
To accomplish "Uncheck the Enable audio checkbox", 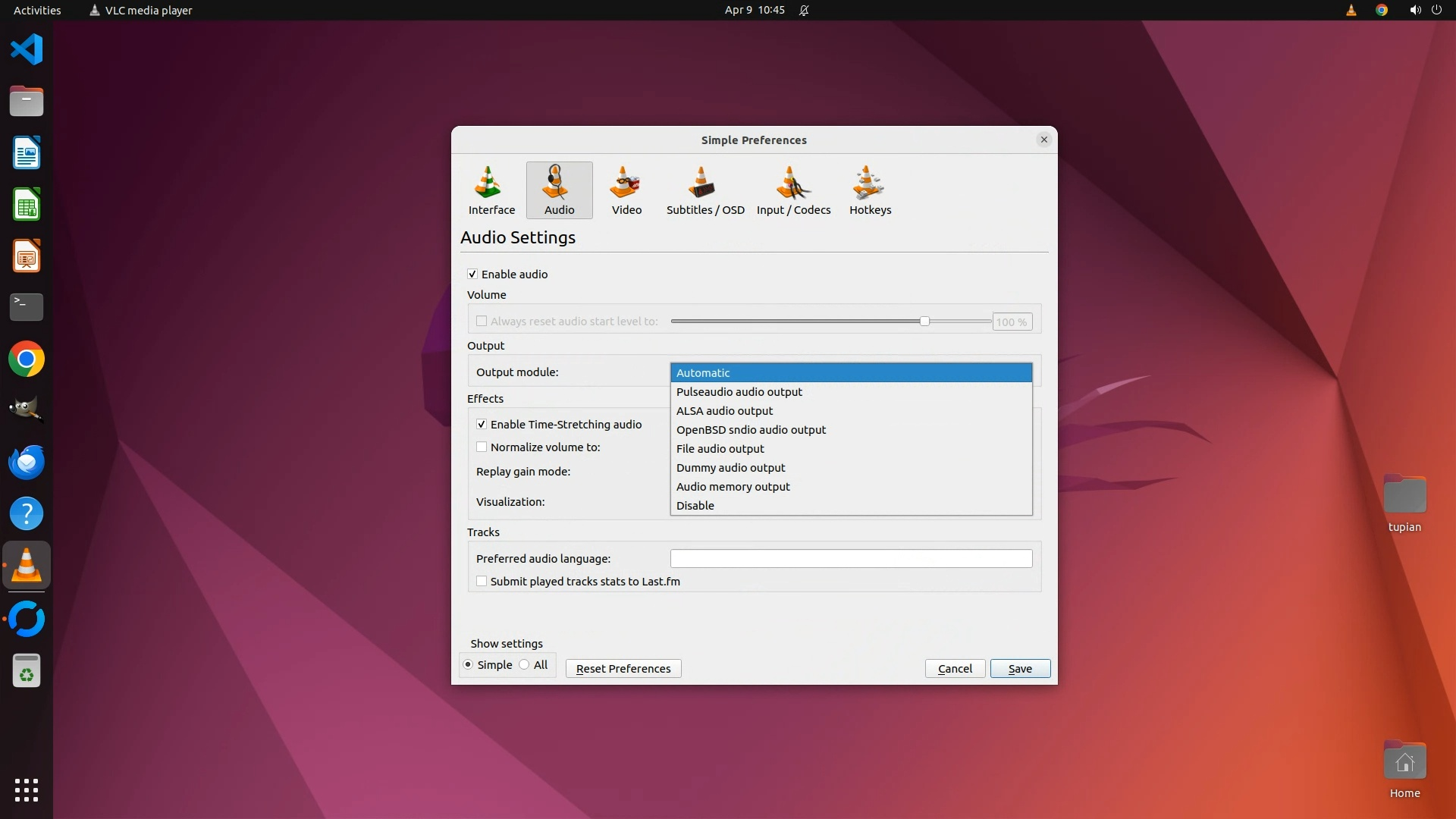I will (472, 275).
